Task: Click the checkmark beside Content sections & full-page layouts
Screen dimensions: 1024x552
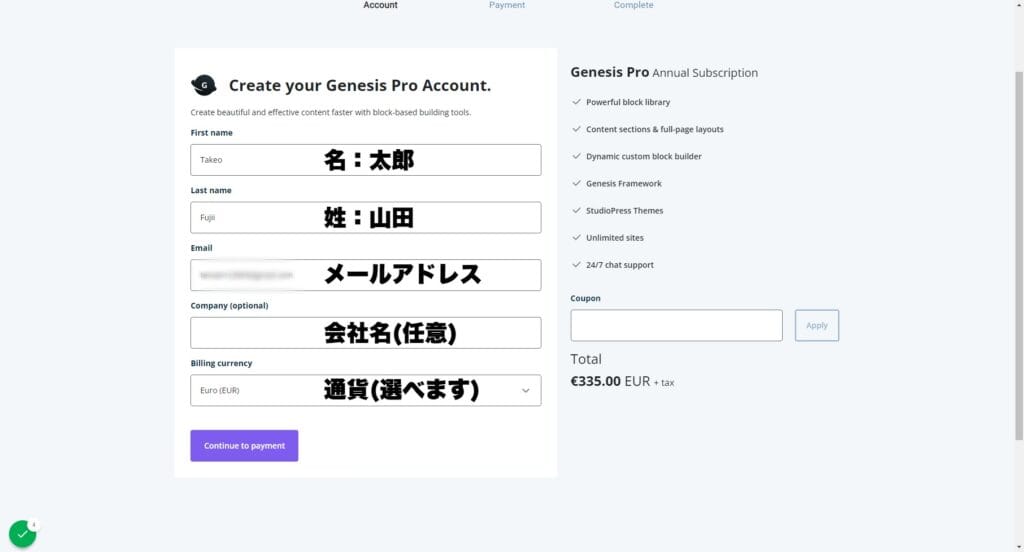Action: coord(576,129)
